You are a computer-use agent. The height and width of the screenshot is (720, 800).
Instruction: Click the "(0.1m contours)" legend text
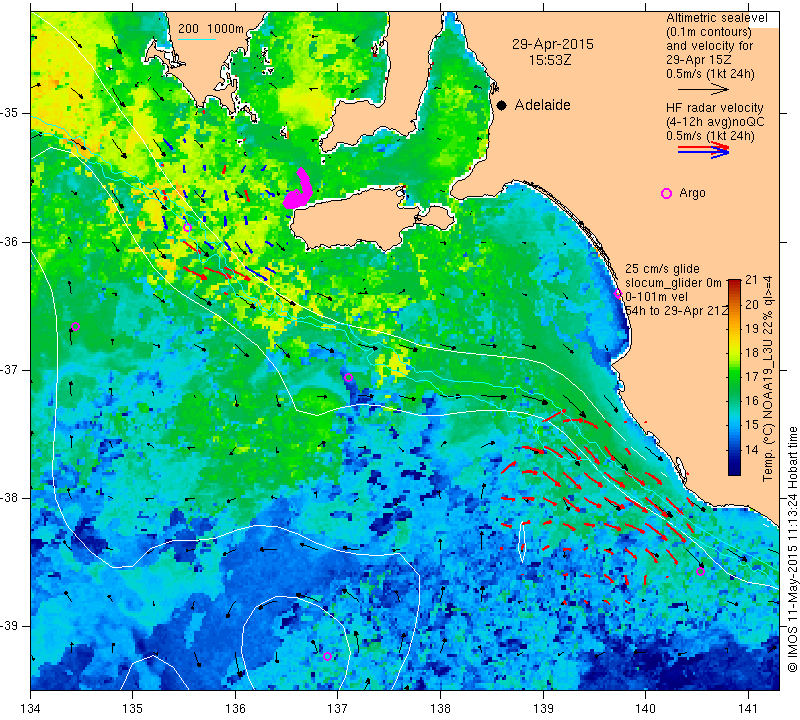[709, 32]
